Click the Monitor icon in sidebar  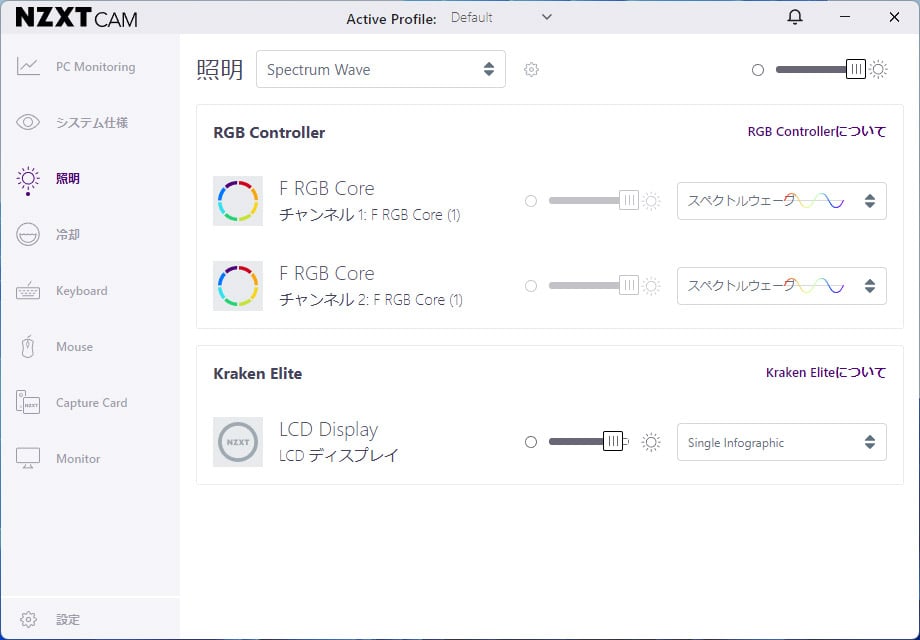(x=28, y=458)
